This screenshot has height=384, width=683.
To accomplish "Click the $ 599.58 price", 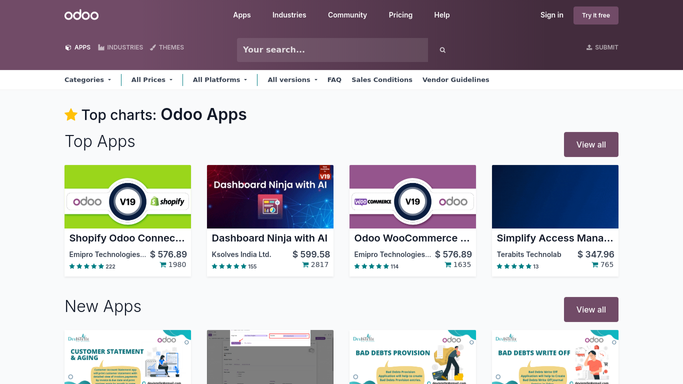I will point(311,254).
